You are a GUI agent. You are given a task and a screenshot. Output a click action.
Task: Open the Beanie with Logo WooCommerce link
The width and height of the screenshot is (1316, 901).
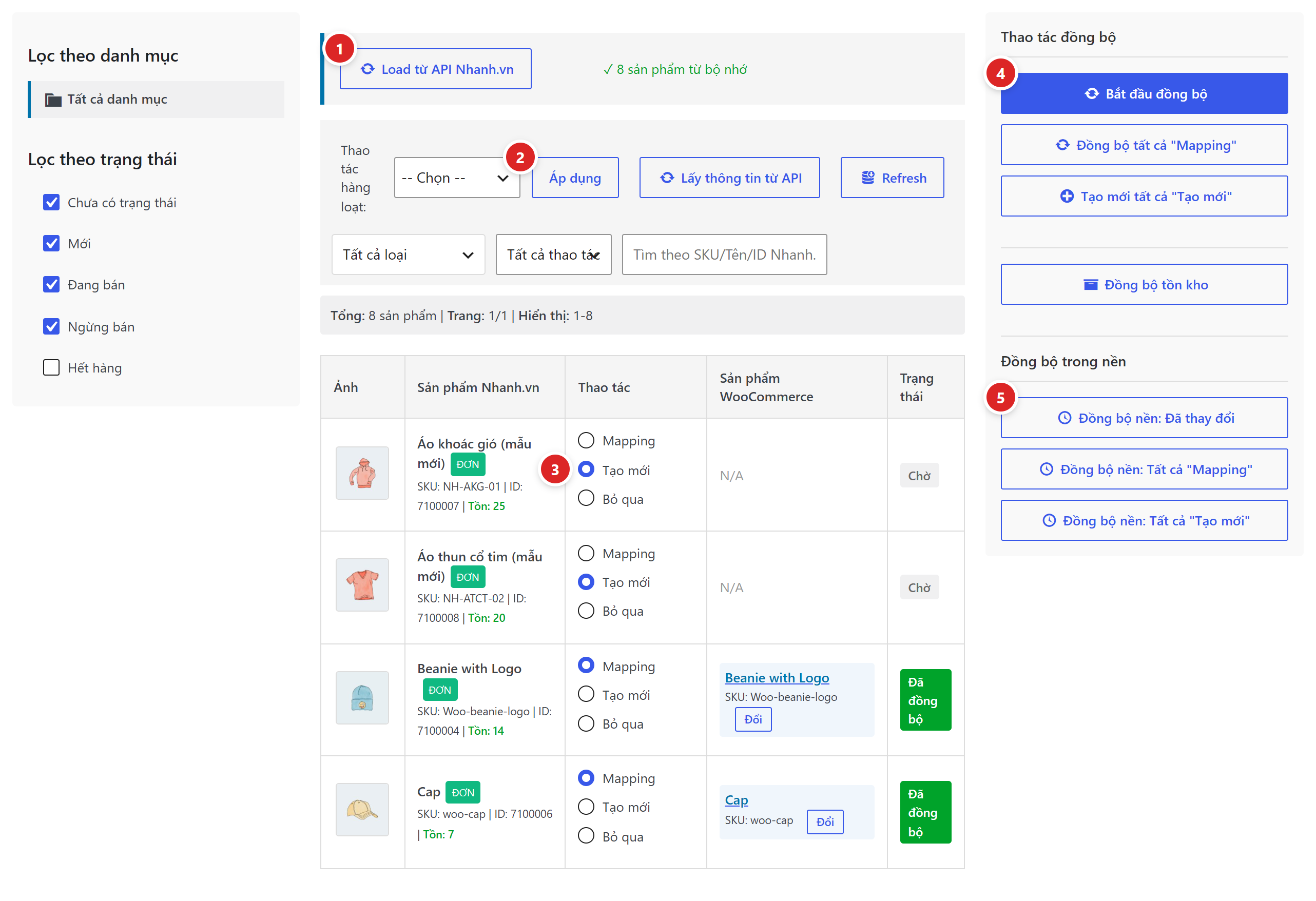[777, 677]
